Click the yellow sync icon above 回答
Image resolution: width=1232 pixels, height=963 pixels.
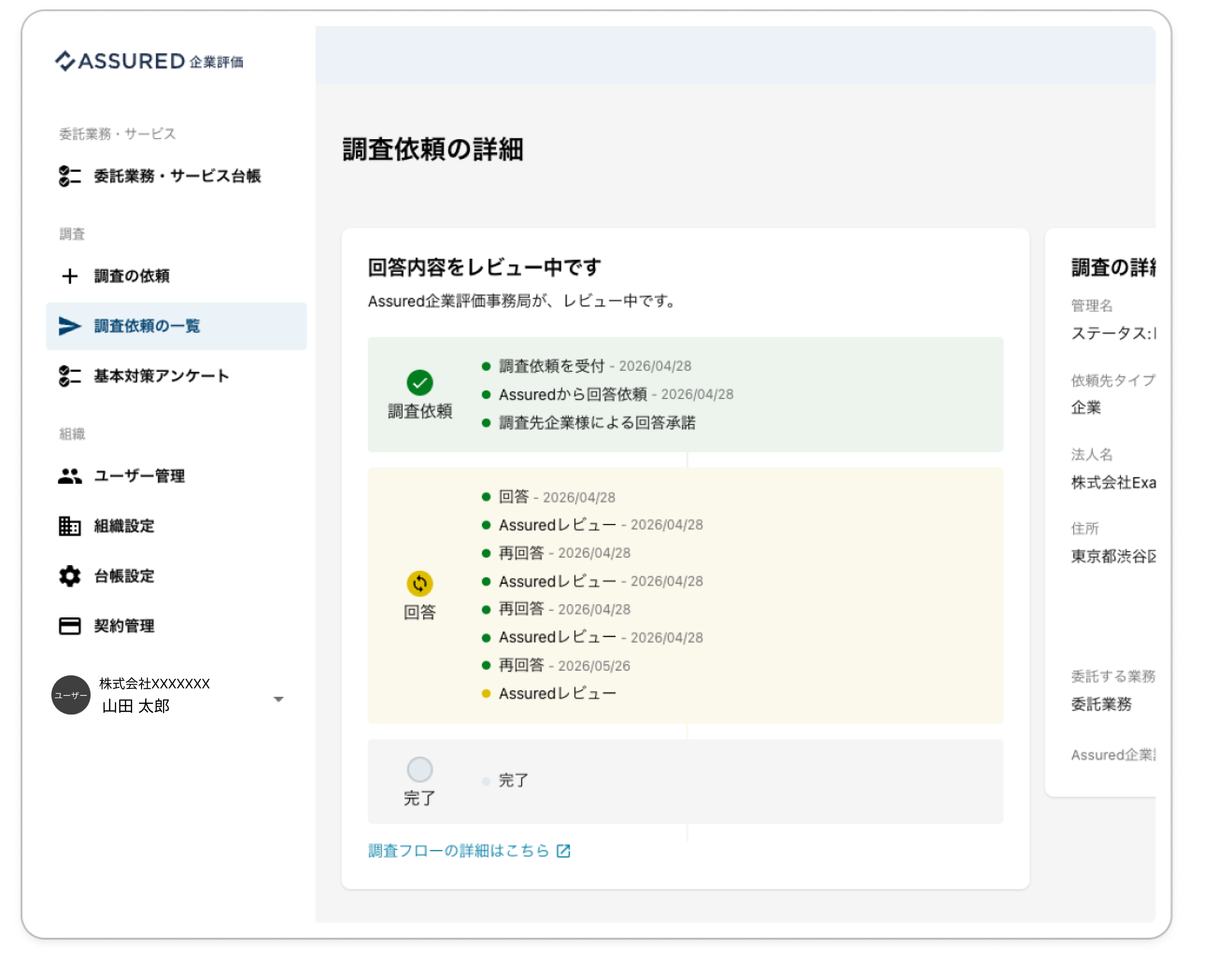pos(420,584)
